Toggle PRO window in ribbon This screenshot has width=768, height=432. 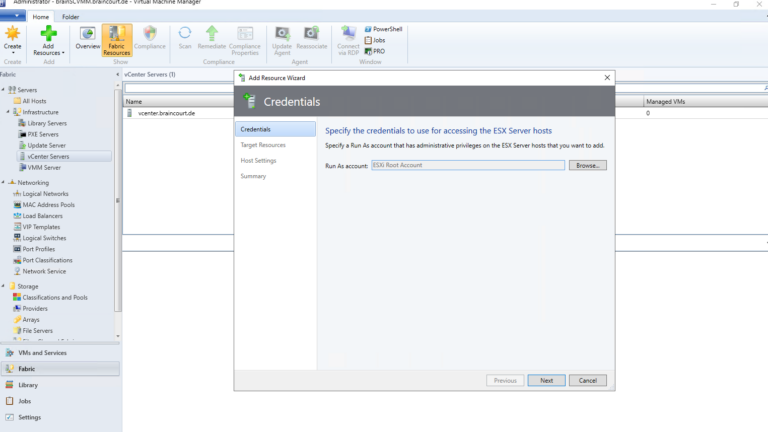coord(375,51)
